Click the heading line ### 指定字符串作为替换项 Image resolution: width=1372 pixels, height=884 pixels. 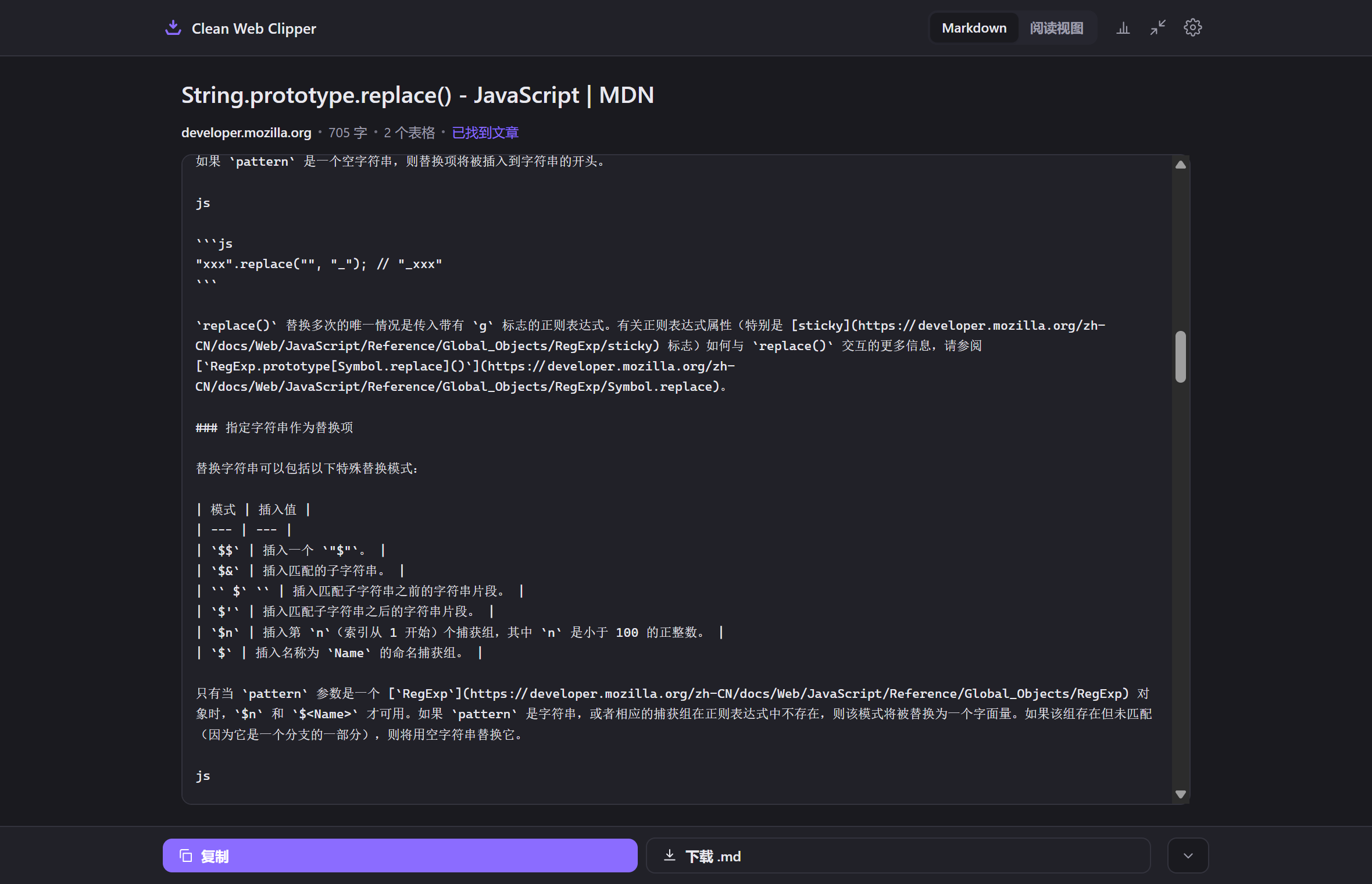point(274,427)
